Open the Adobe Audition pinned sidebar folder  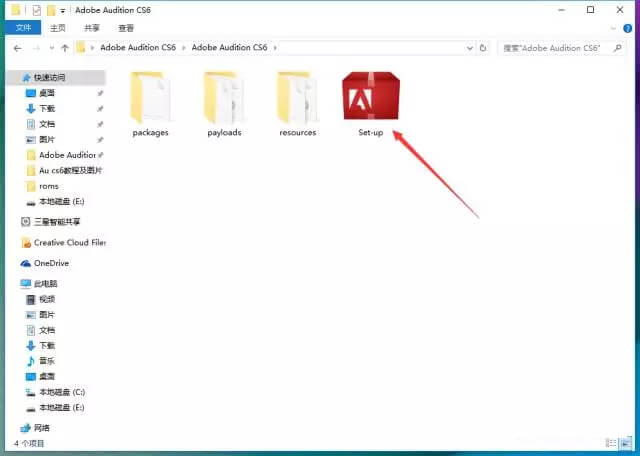(67, 155)
